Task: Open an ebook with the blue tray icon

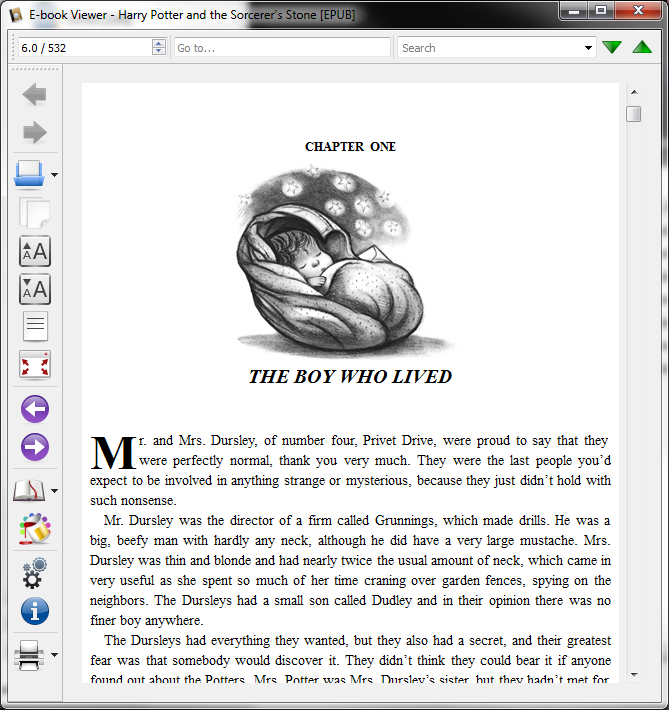Action: tap(29, 173)
